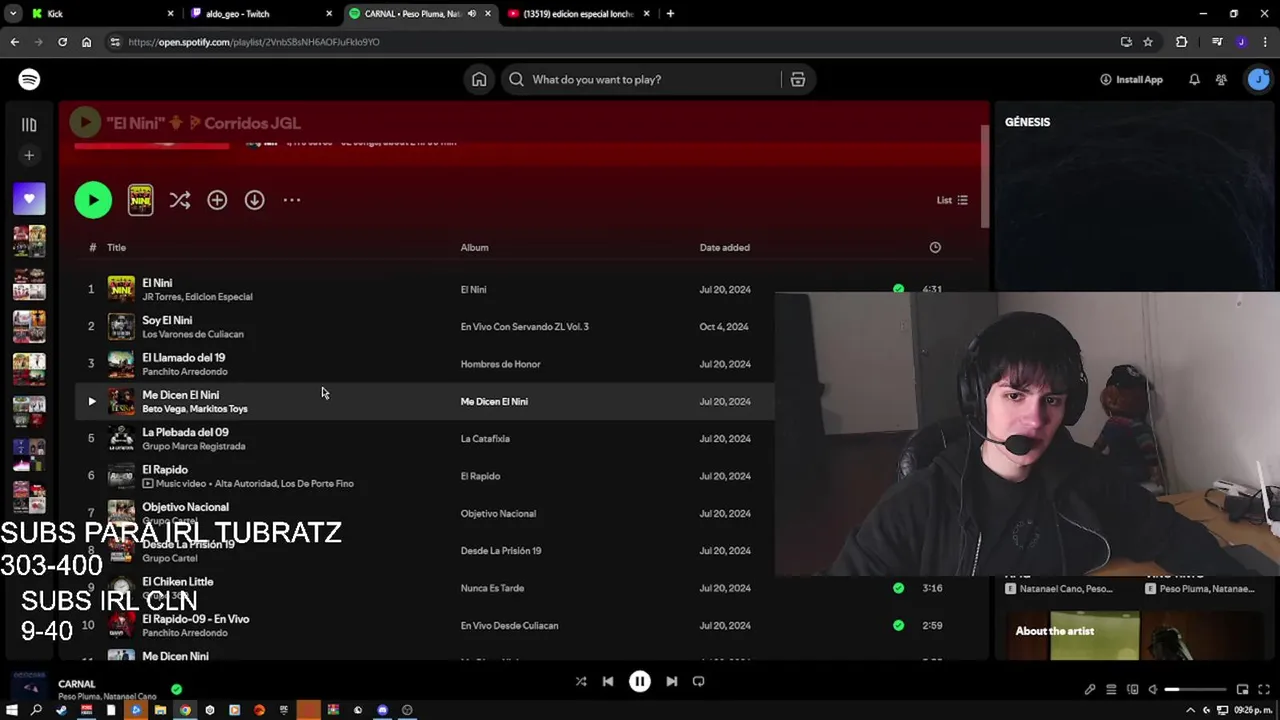The height and width of the screenshot is (720, 1280).
Task: Open the Browse icon in search bar
Action: (x=798, y=79)
